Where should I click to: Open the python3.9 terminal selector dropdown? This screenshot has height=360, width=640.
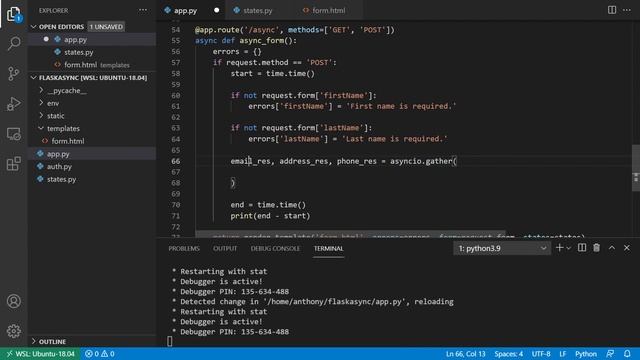(x=501, y=248)
